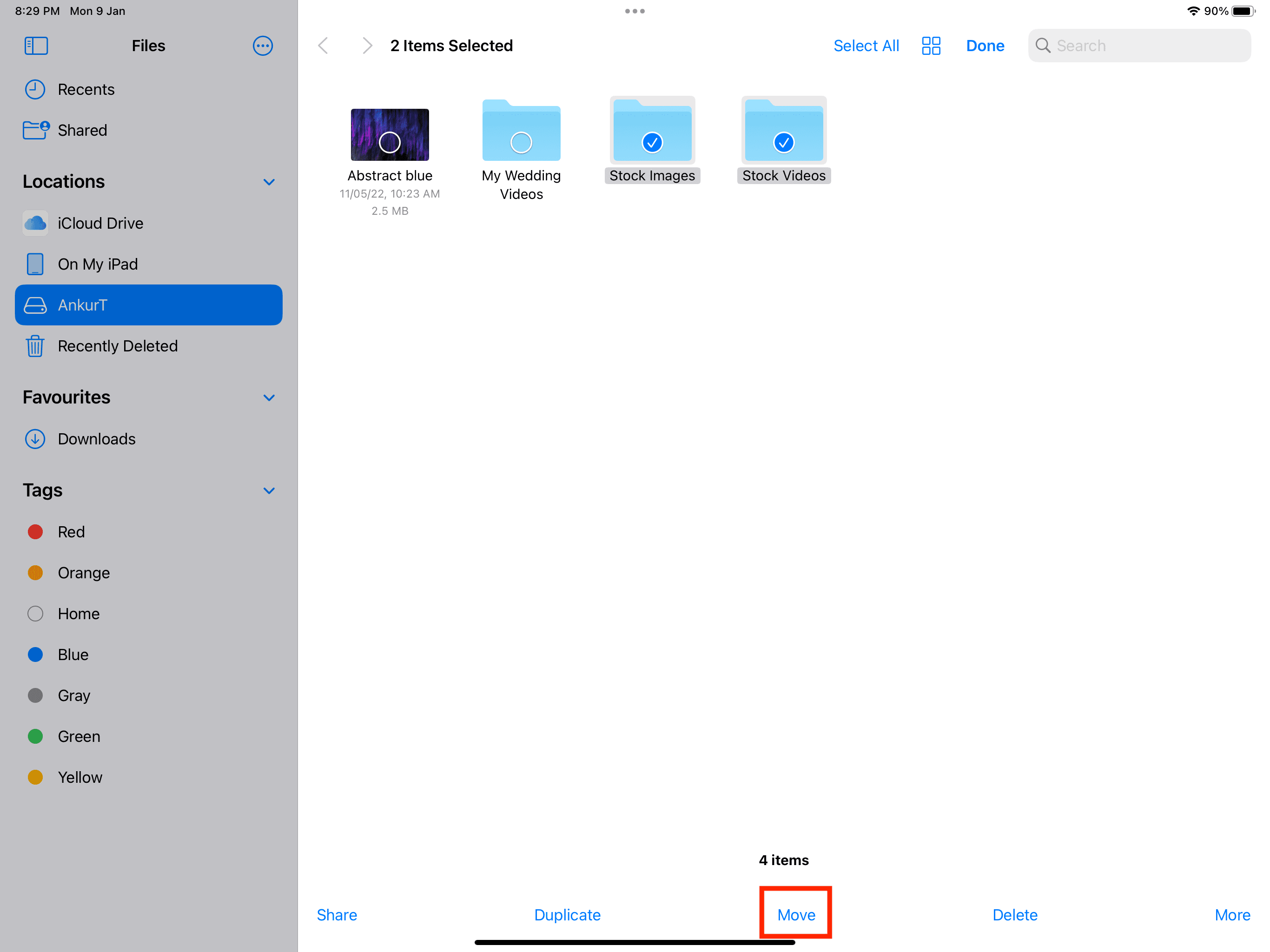Open Shared in the sidebar

coord(149,130)
